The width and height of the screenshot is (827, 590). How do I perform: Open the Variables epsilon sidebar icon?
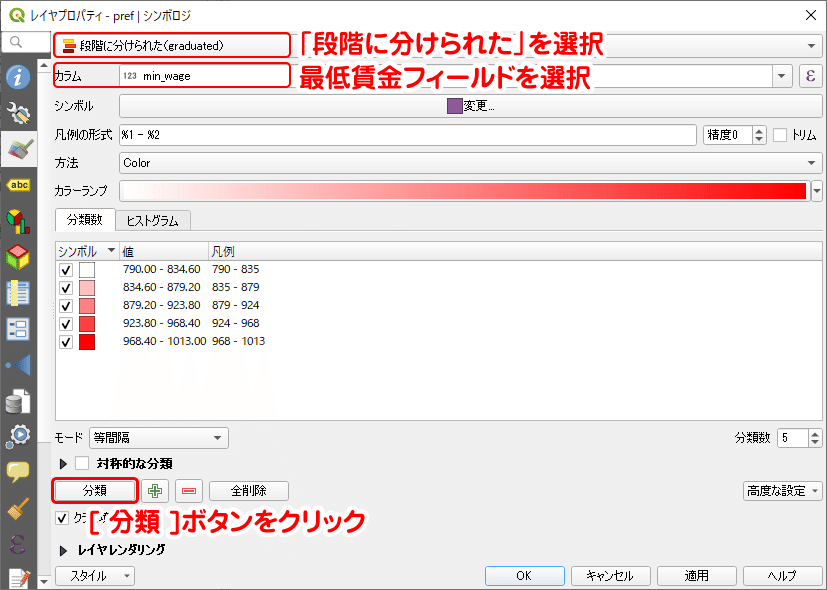tap(18, 544)
